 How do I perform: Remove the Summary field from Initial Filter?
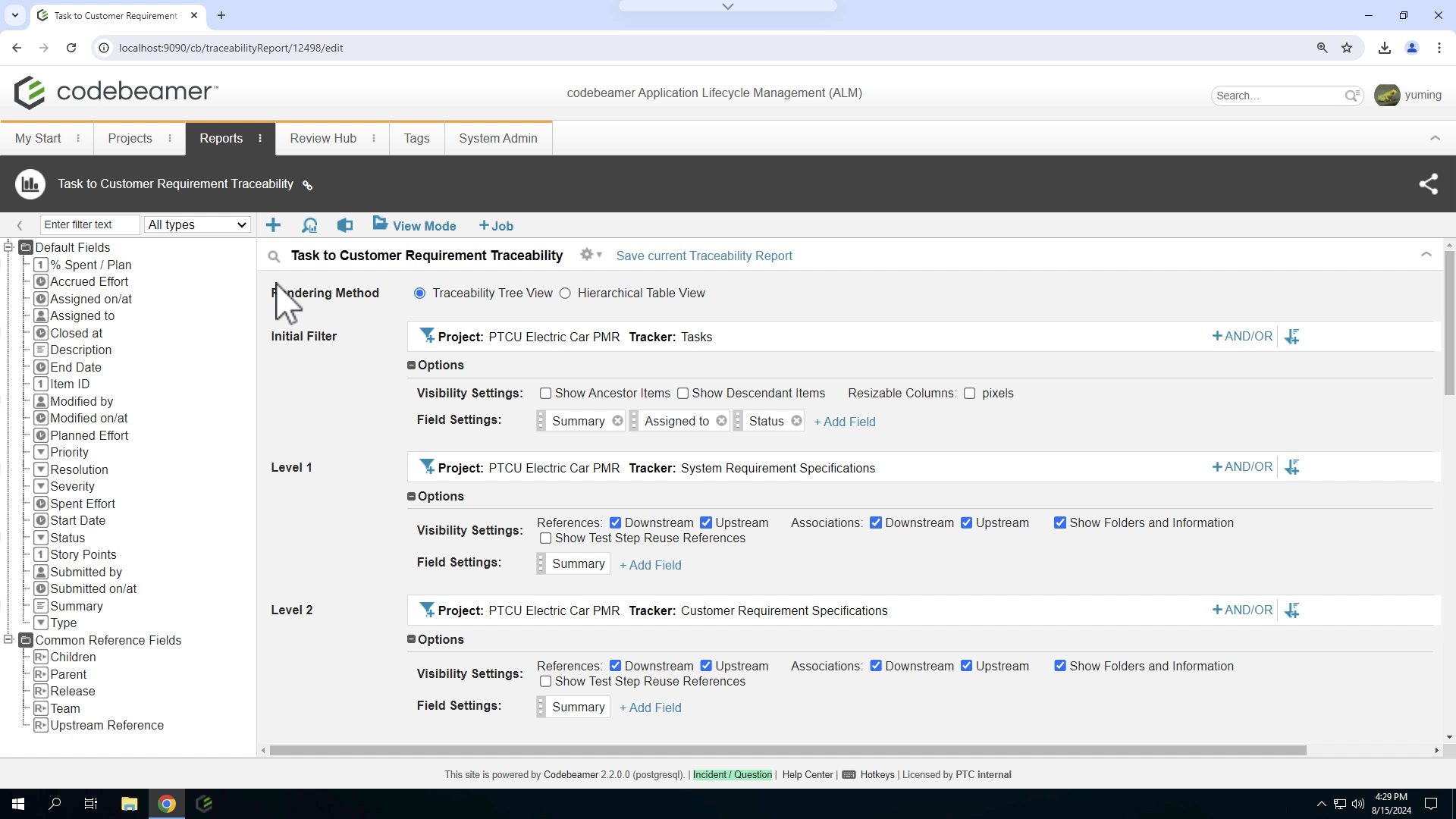(617, 421)
